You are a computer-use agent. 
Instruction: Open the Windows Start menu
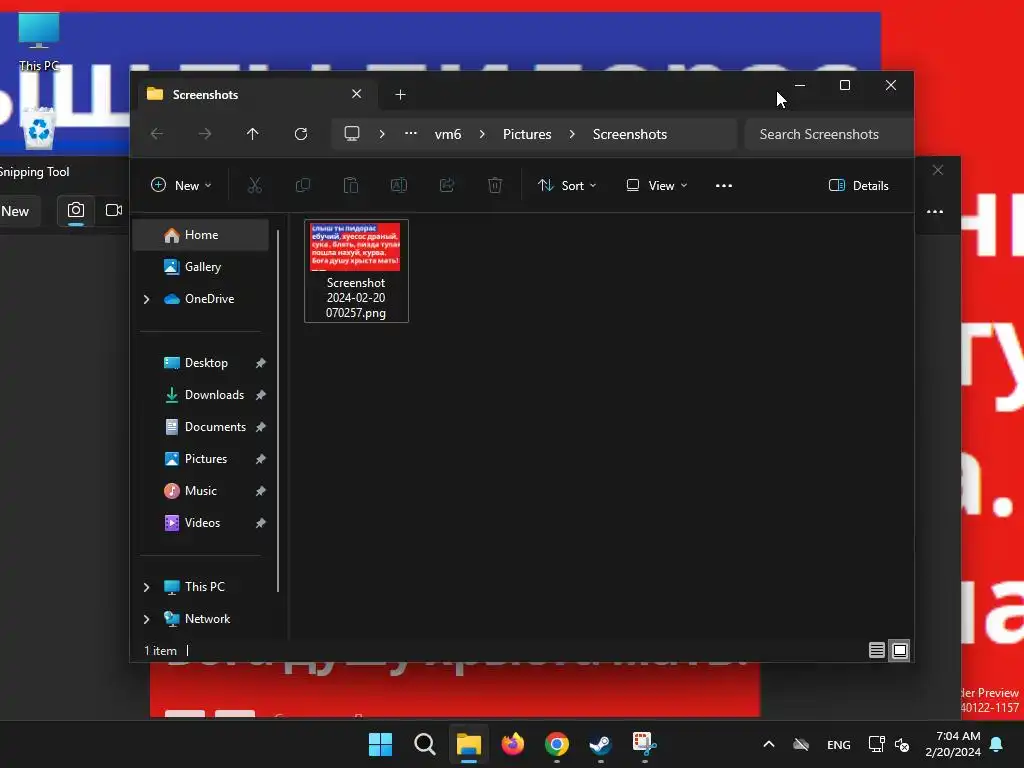tap(380, 744)
